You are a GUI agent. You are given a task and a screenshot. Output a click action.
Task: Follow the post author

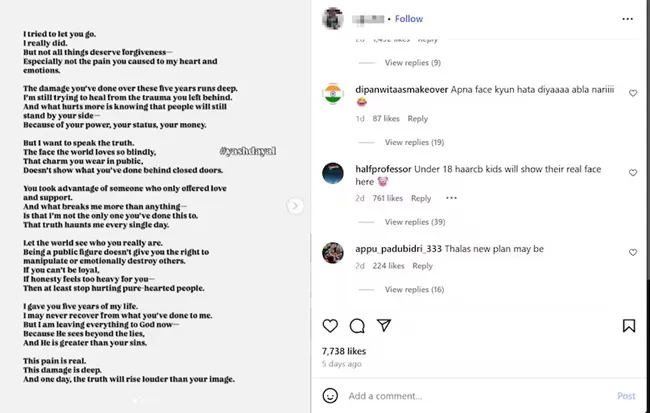[x=409, y=19]
